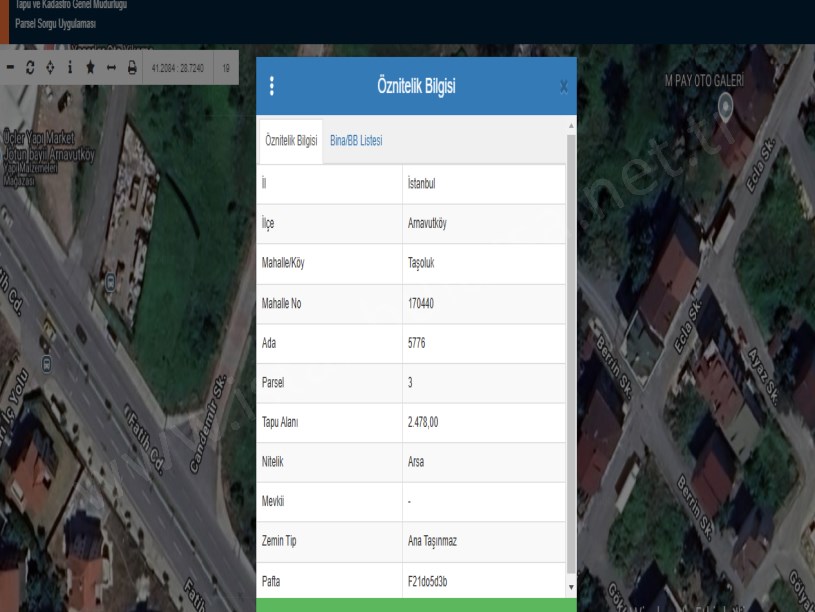Click the bus stop icon on map
This screenshot has width=815, height=612.
[109, 282]
